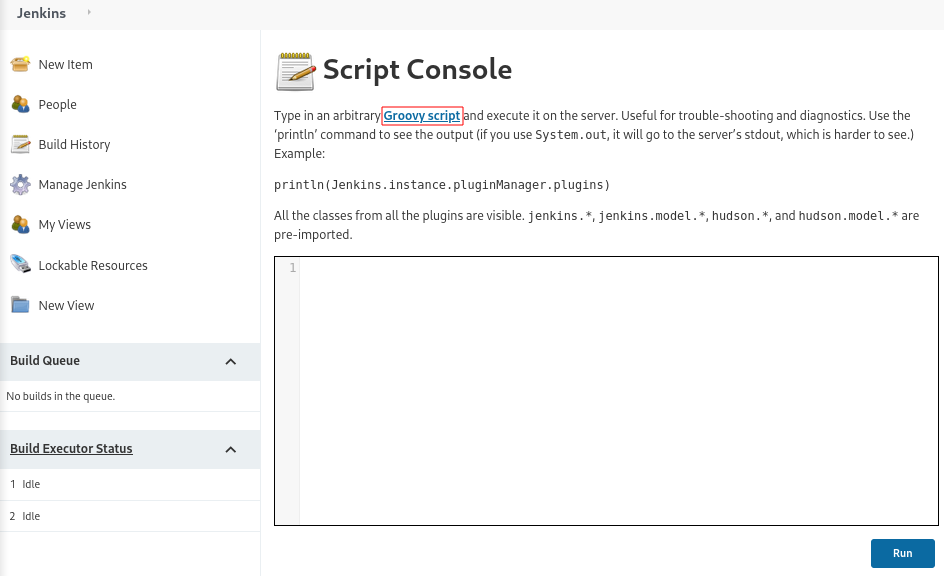Open the Build History menu text

tap(75, 144)
